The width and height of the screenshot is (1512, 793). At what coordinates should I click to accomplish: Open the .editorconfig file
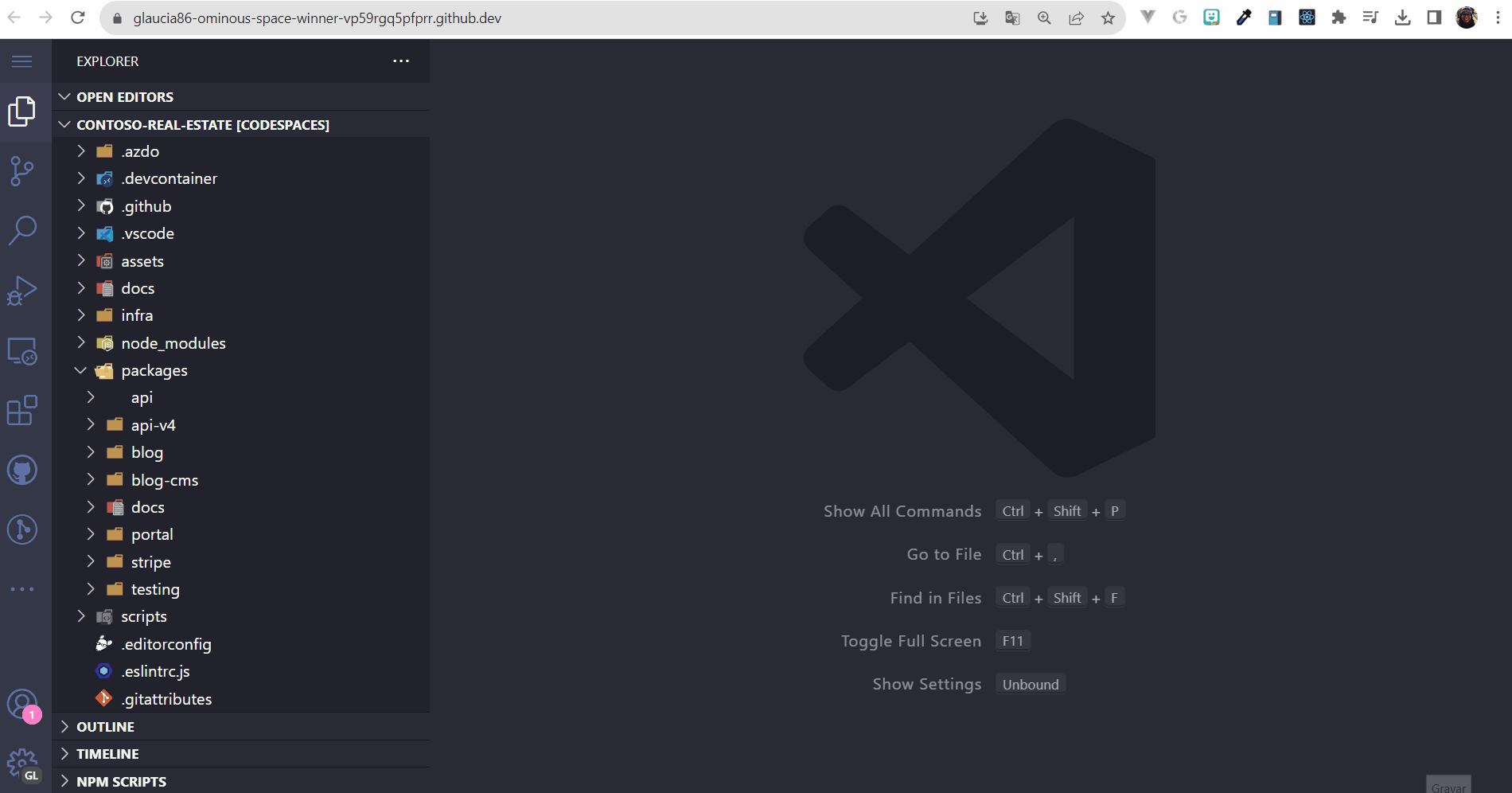(x=240, y=644)
